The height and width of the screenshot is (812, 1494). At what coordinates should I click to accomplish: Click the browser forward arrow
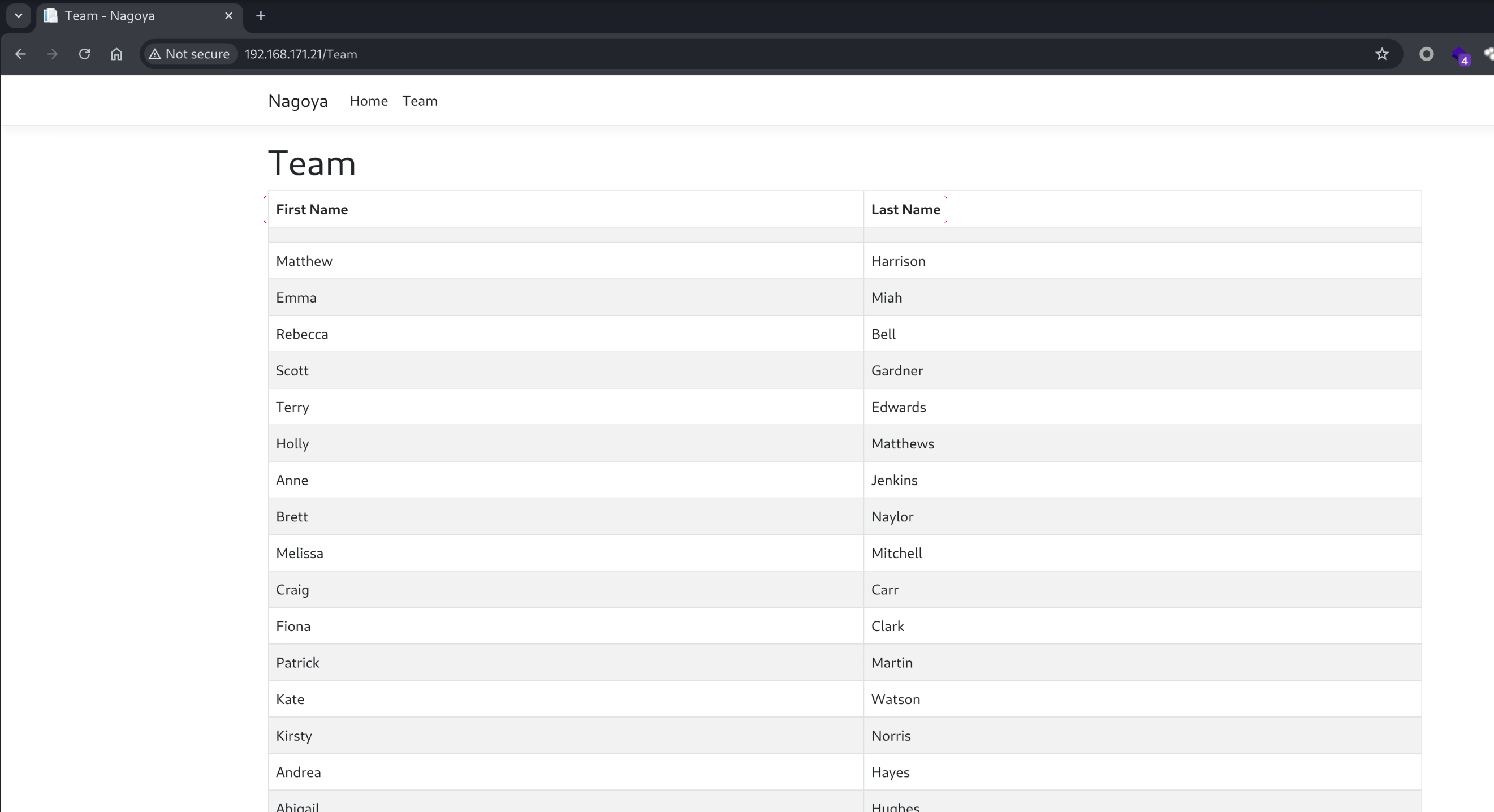pyautogui.click(x=52, y=54)
